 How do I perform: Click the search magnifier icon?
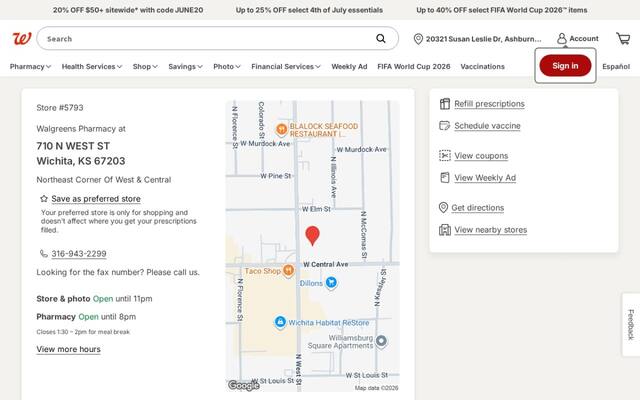(x=380, y=38)
